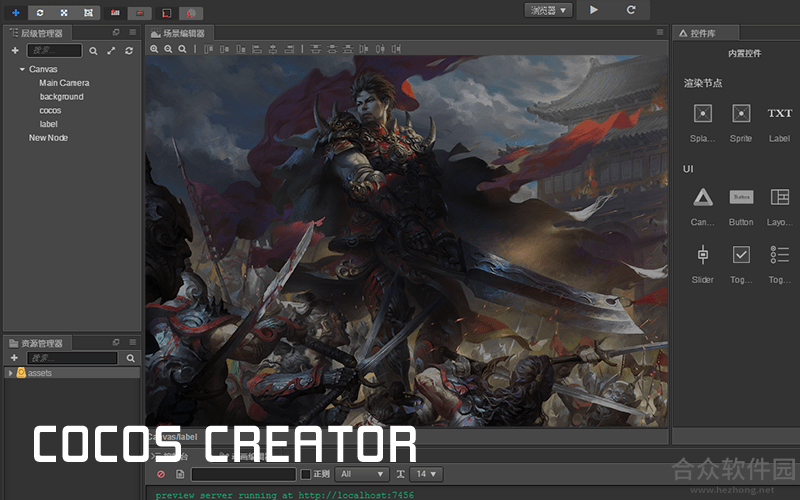Align selected nodes to top

click(x=208, y=49)
